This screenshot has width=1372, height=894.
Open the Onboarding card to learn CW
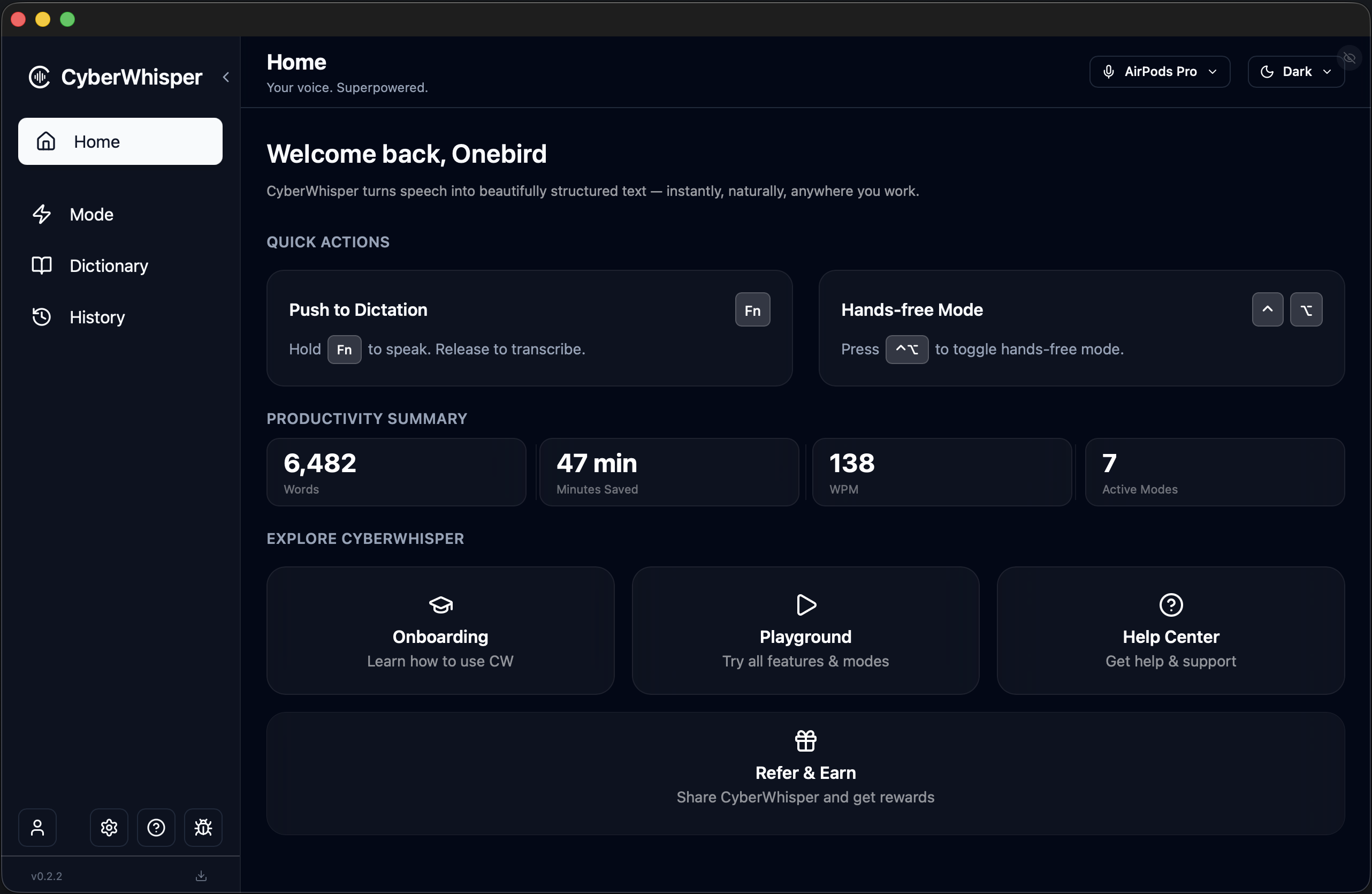440,631
